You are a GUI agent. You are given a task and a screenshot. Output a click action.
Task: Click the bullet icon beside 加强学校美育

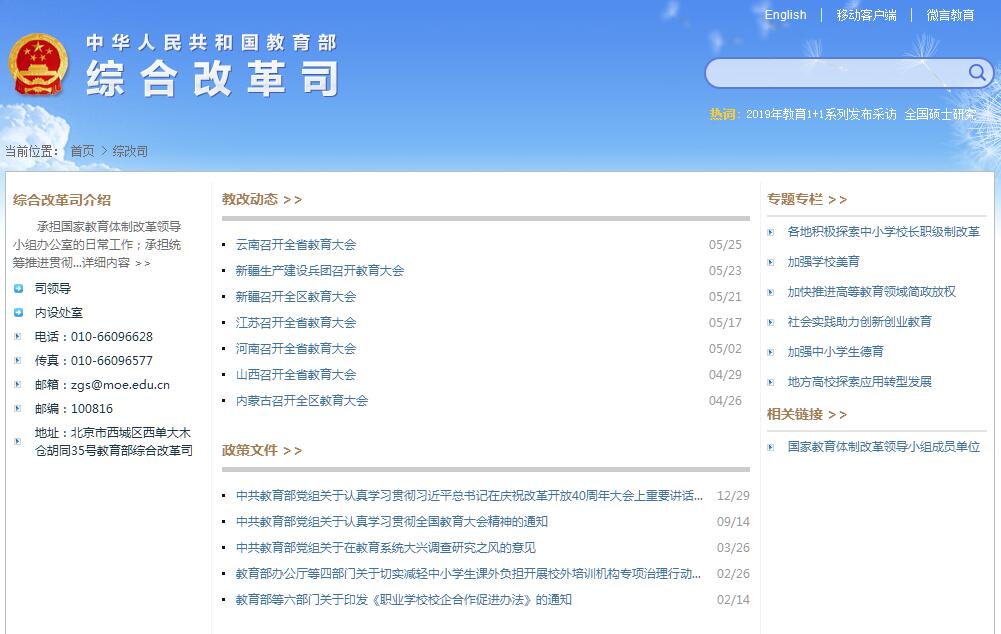(770, 262)
